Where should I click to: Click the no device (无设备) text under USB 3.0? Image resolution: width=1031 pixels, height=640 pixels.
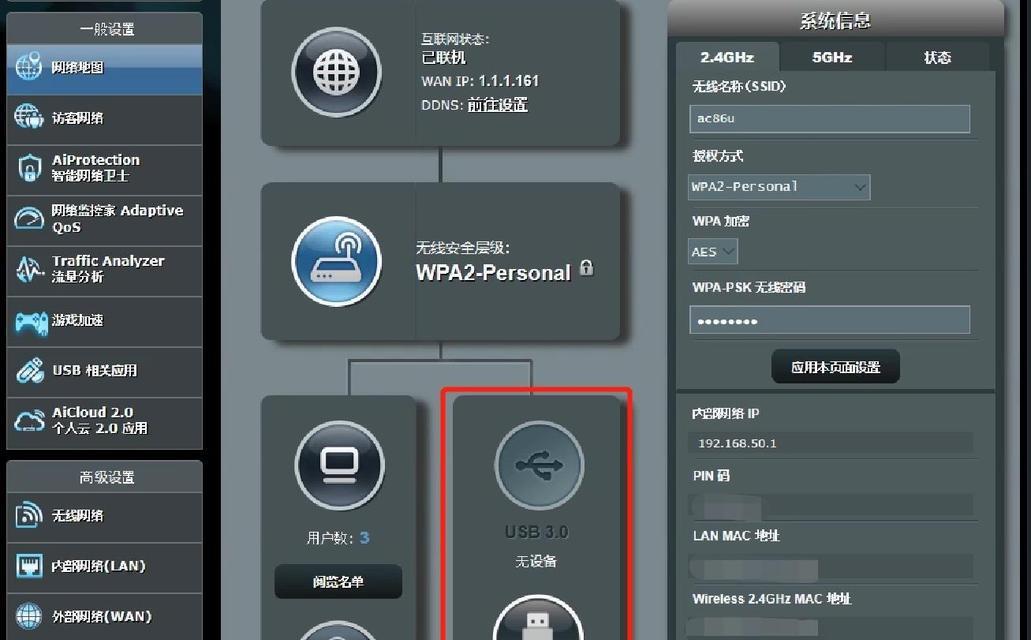click(x=536, y=561)
